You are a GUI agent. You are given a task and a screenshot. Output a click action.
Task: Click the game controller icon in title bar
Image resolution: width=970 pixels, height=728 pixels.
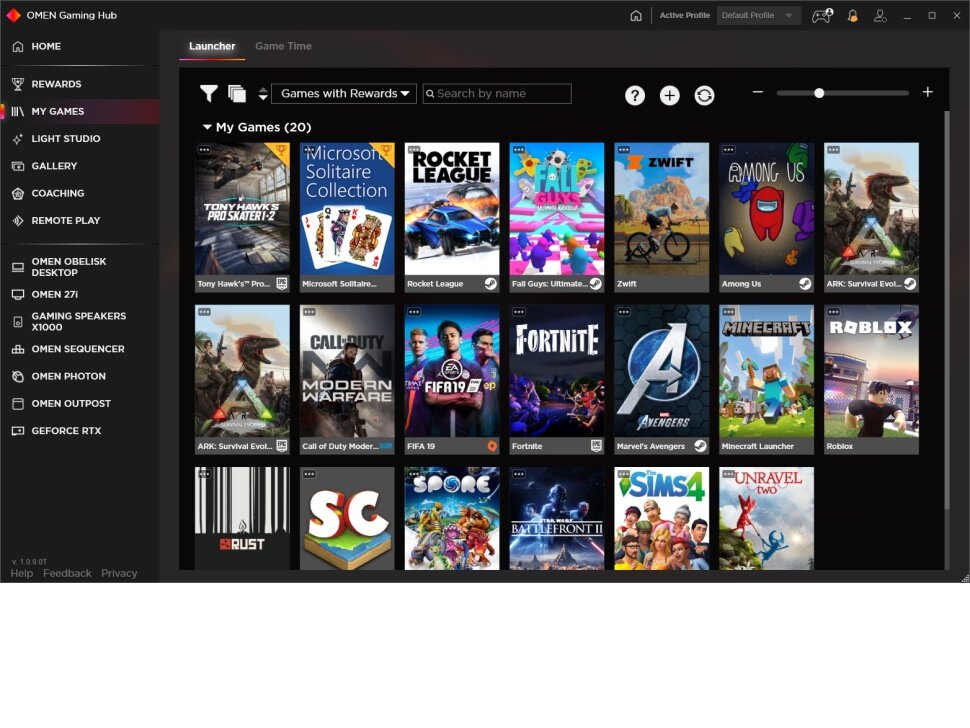[x=822, y=15]
